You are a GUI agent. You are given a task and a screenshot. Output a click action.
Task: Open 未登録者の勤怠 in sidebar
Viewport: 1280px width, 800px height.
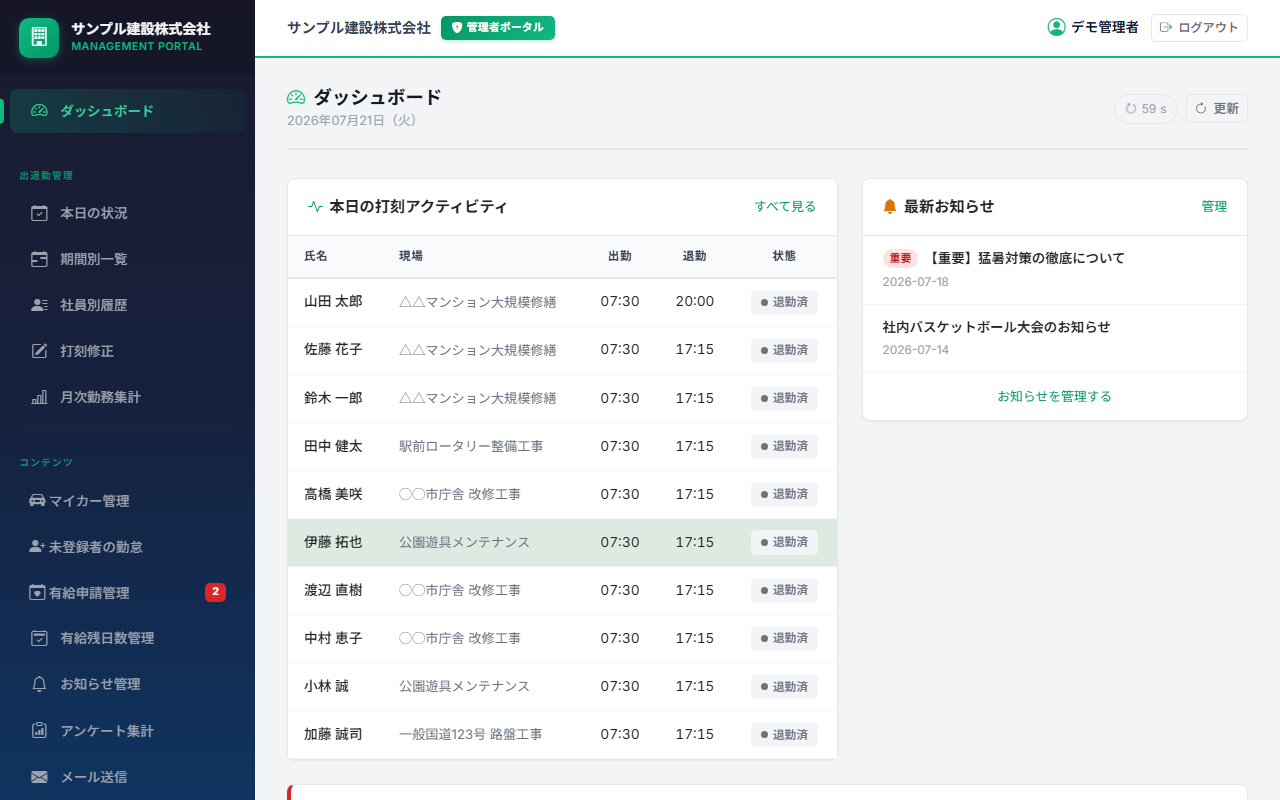click(x=127, y=547)
